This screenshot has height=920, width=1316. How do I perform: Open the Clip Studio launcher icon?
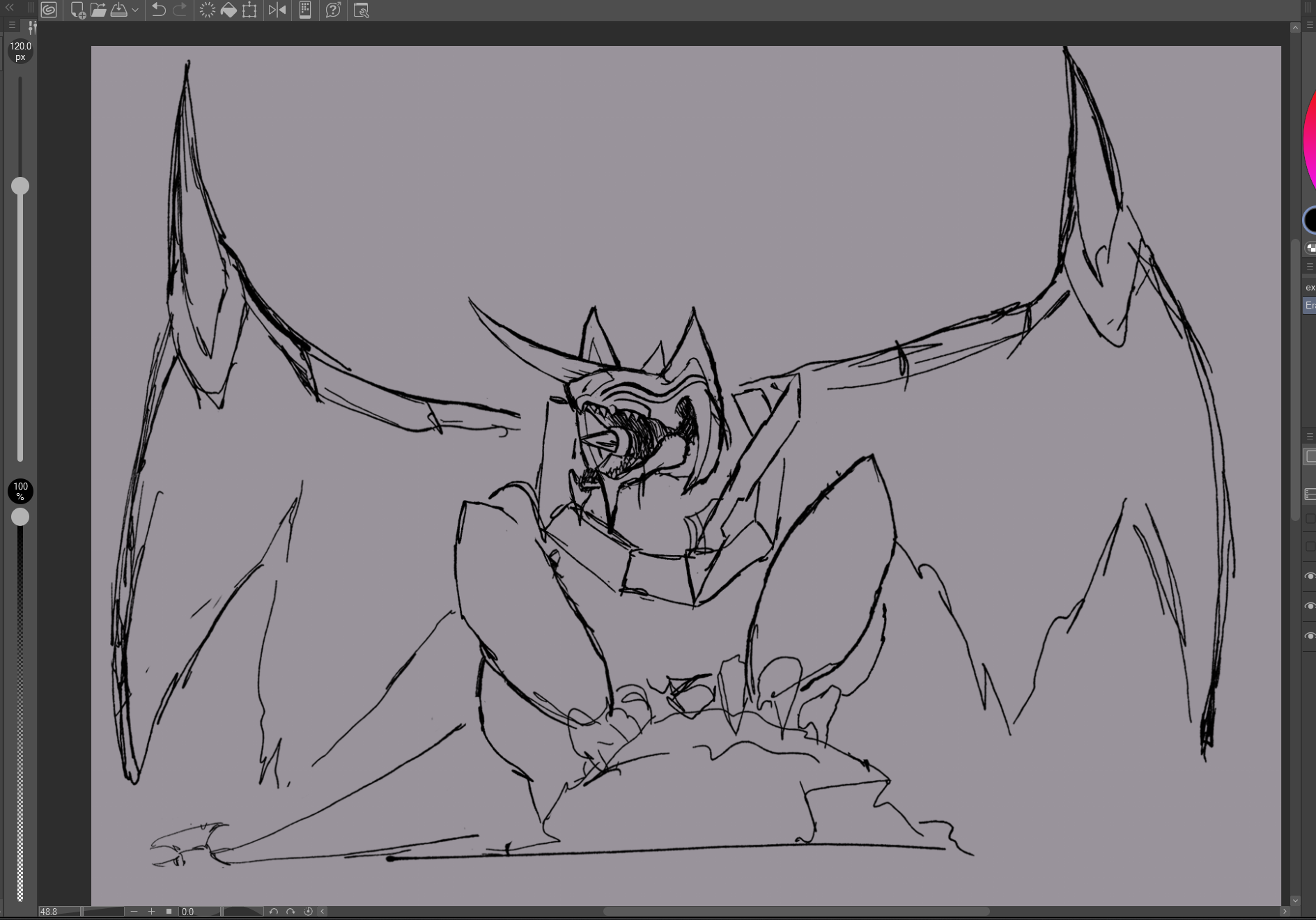tap(49, 10)
